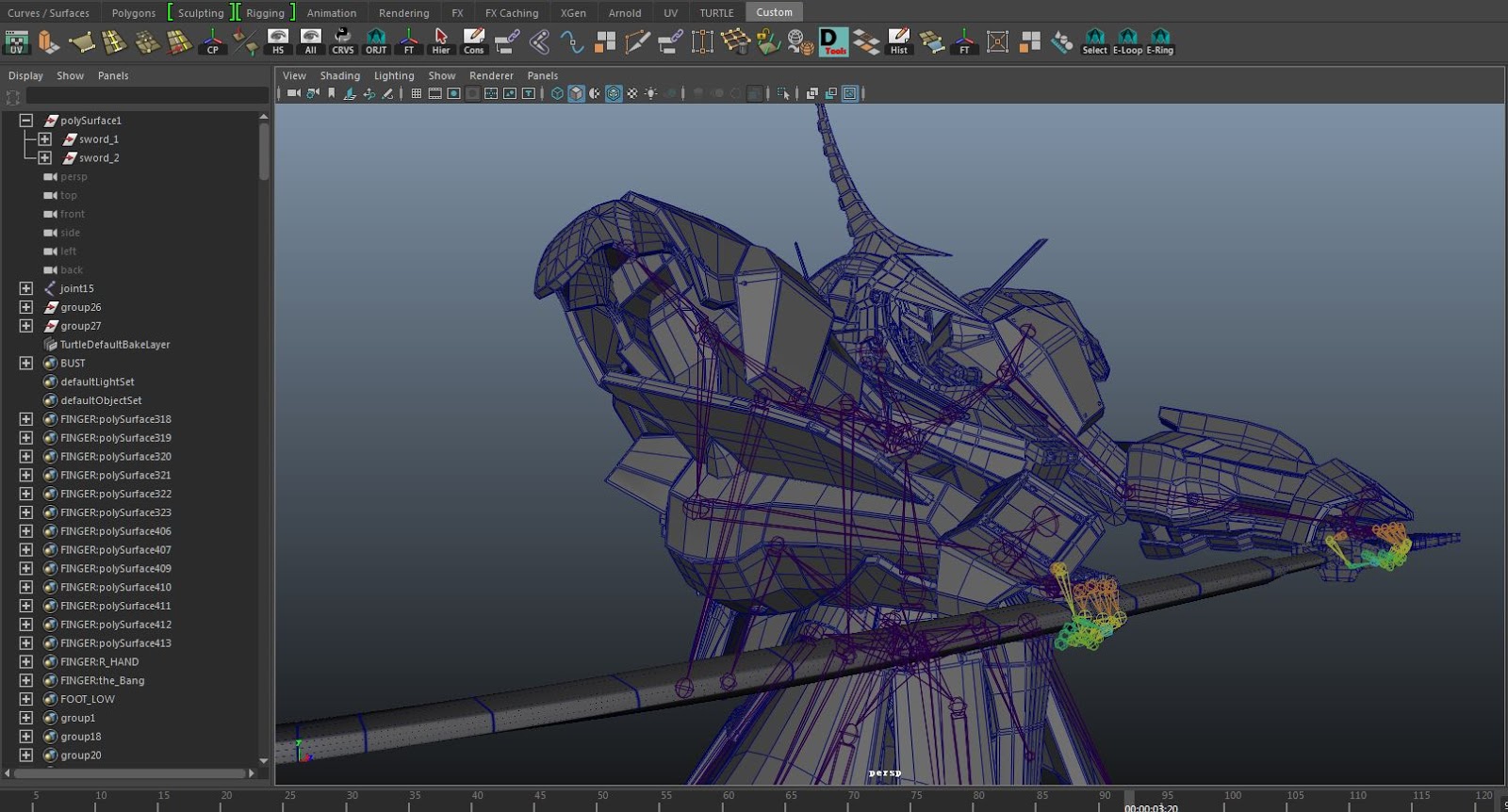
Task: Click the outliner search field
Action: (146, 97)
